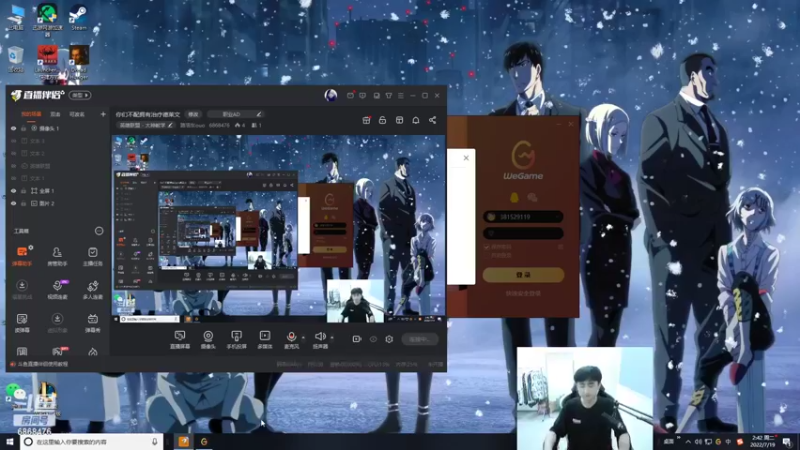Add a 摄像头 camera source

(208, 339)
